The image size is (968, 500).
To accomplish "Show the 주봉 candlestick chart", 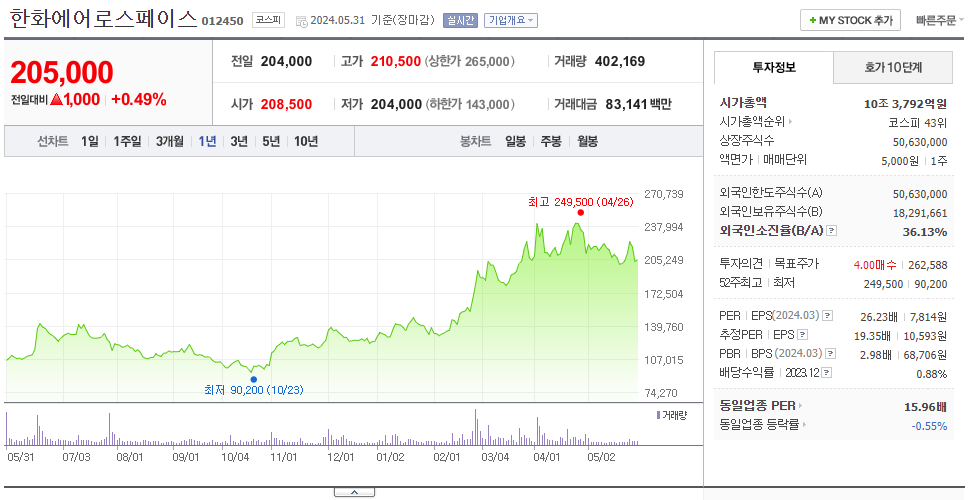I will 551,141.
